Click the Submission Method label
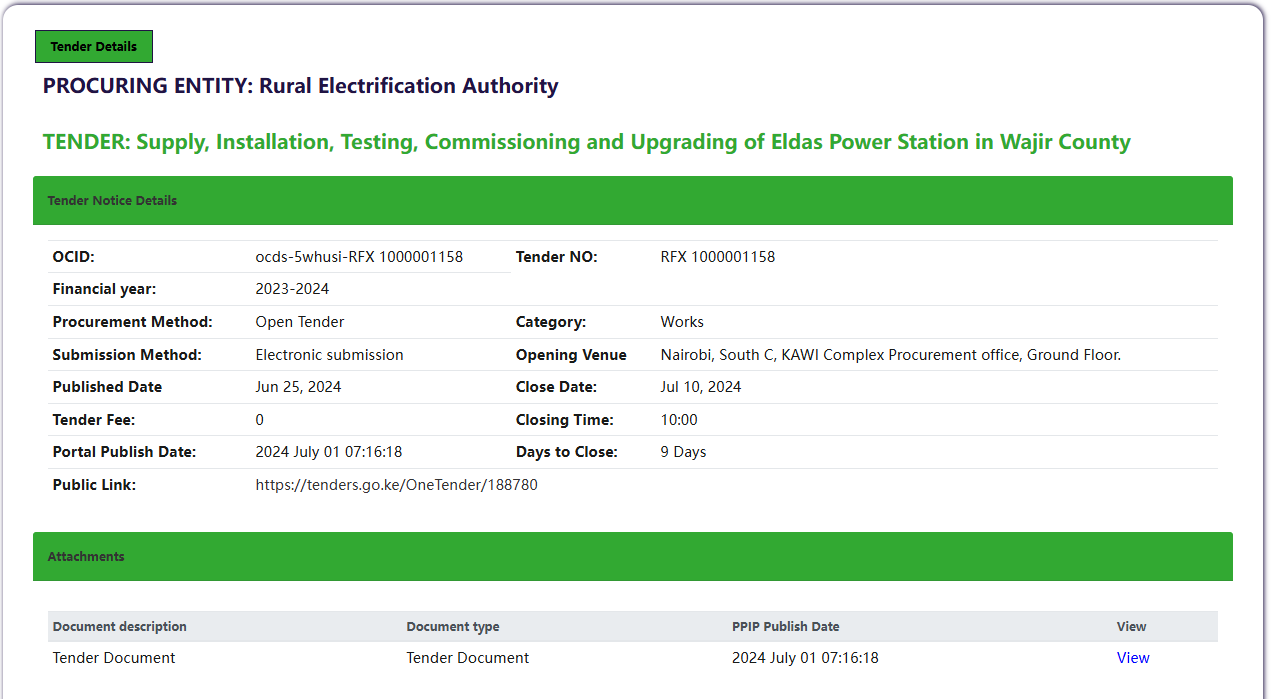 tap(127, 355)
